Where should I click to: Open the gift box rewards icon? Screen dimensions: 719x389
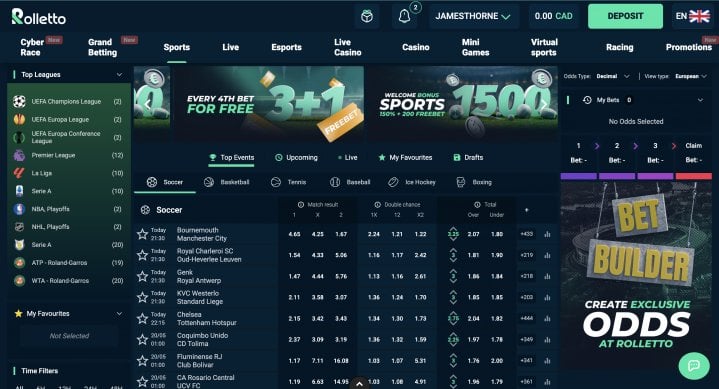click(367, 17)
